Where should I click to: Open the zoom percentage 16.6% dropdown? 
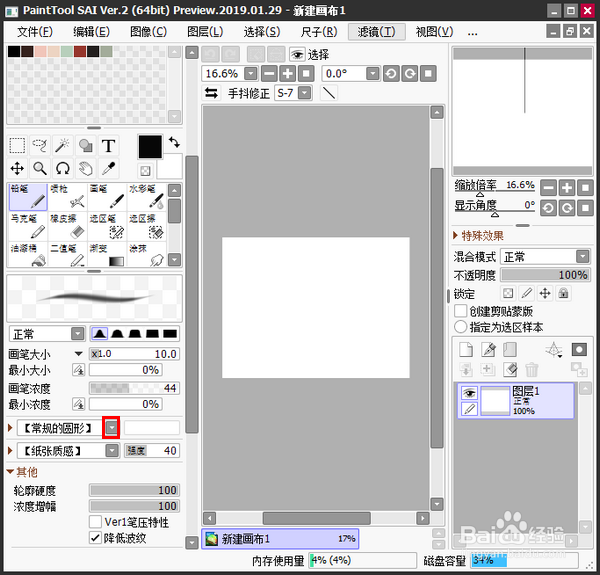click(x=251, y=73)
